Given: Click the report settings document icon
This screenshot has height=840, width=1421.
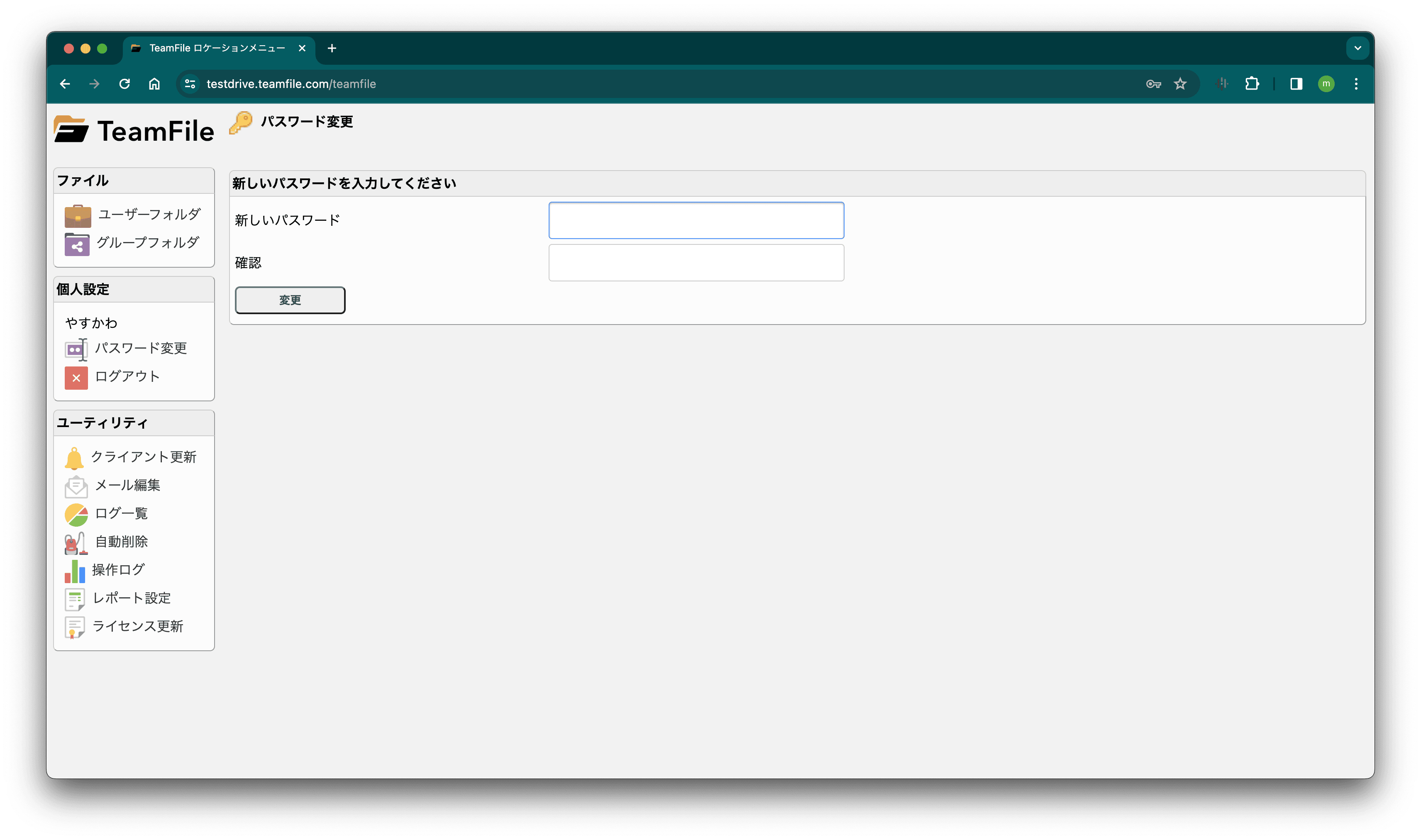Looking at the screenshot, I should coord(75,599).
